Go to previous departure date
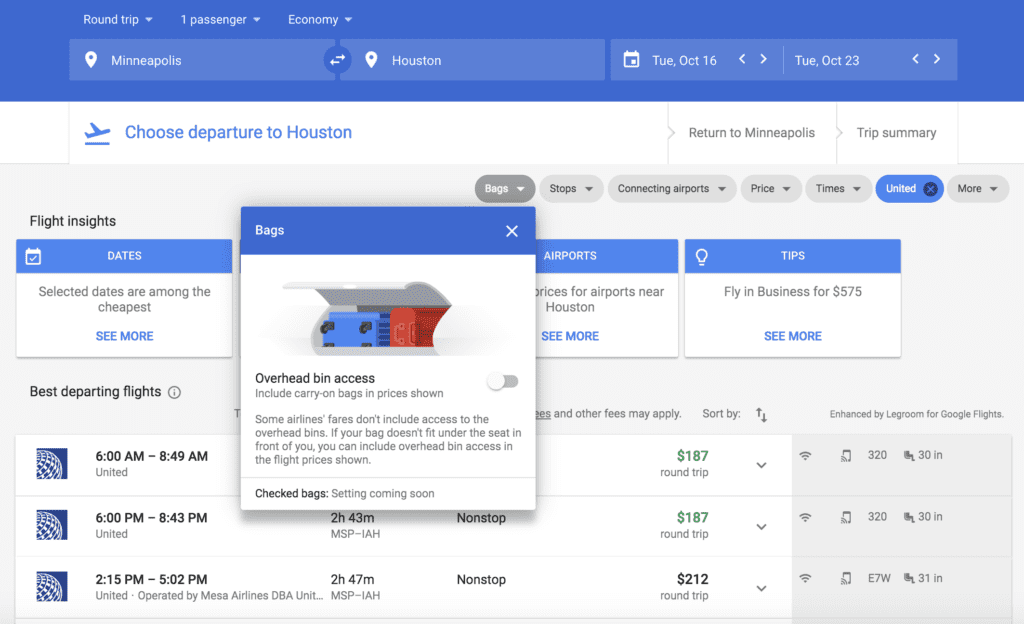Image resolution: width=1024 pixels, height=624 pixels. click(742, 60)
